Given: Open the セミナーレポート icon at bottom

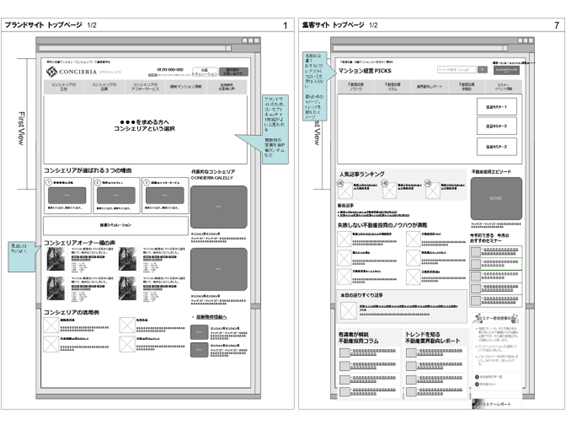Looking at the screenshot, I should (478, 404).
